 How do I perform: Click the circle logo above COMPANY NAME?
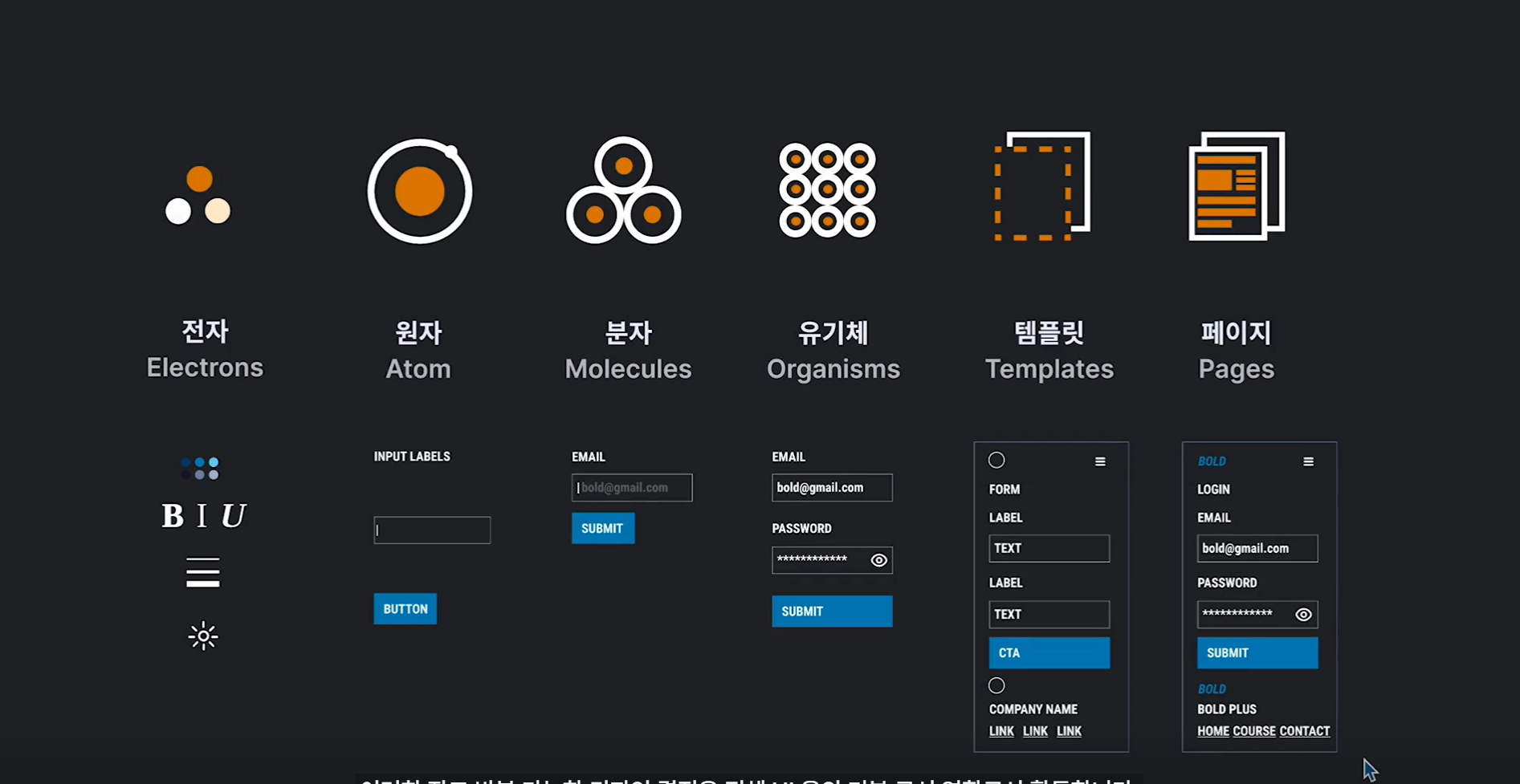tap(996, 685)
